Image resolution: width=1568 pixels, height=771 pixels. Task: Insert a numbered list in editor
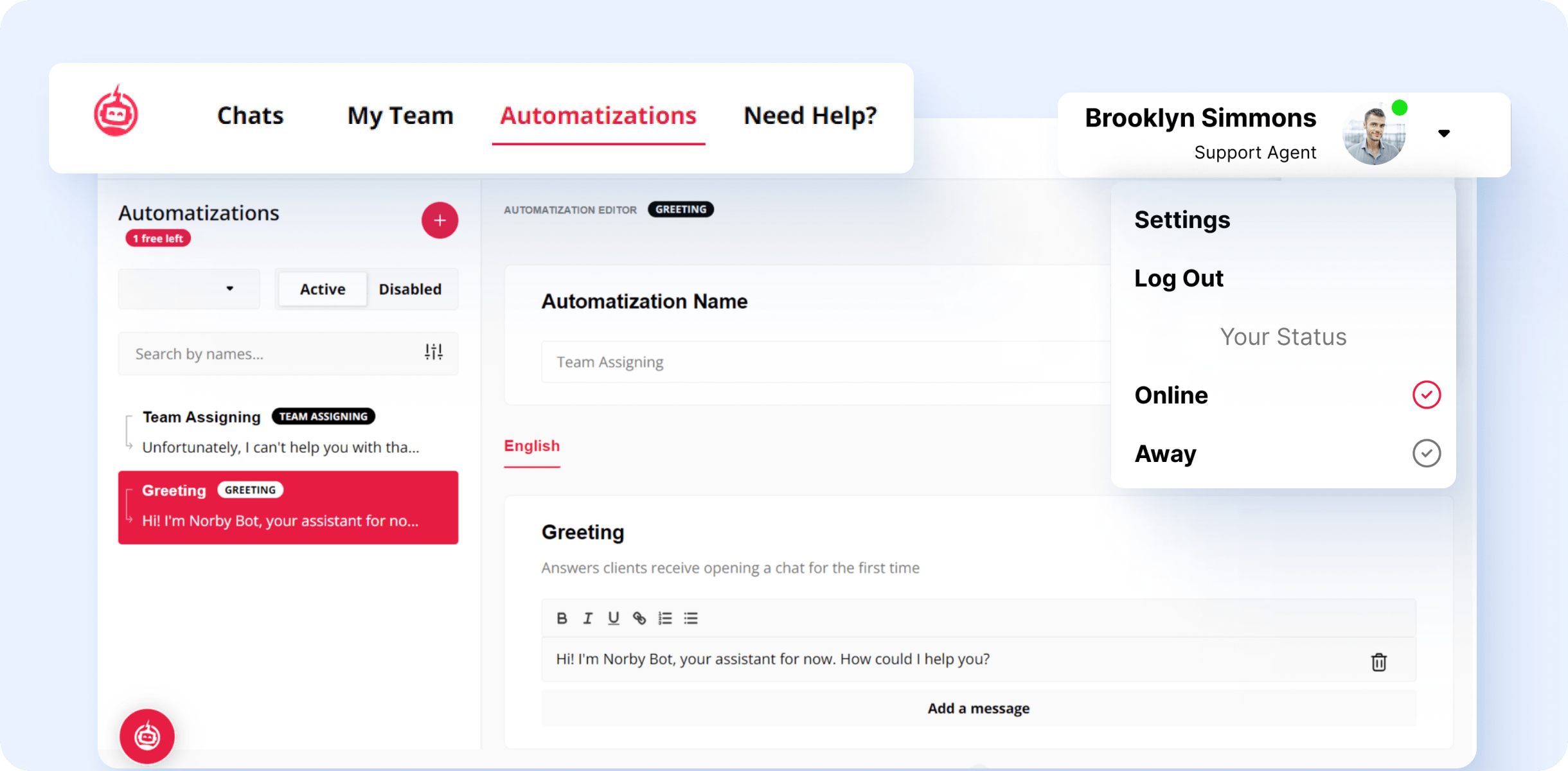tap(665, 618)
